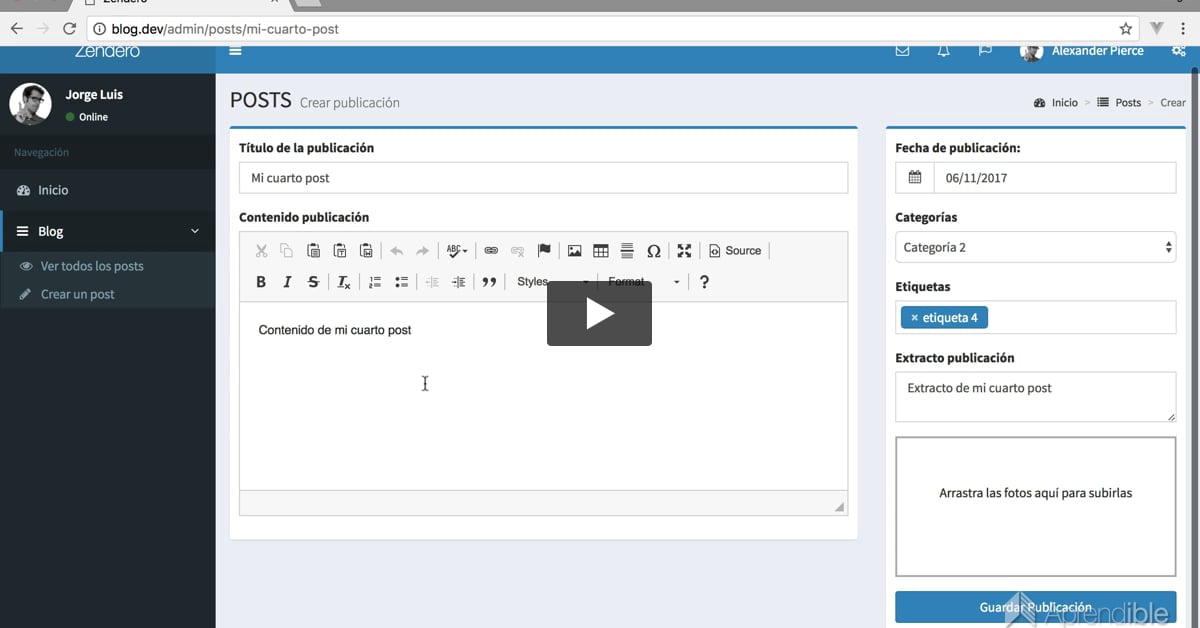Image resolution: width=1200 pixels, height=628 pixels.
Task: Open tasks flag icon in header
Action: pyautogui.click(x=985, y=51)
